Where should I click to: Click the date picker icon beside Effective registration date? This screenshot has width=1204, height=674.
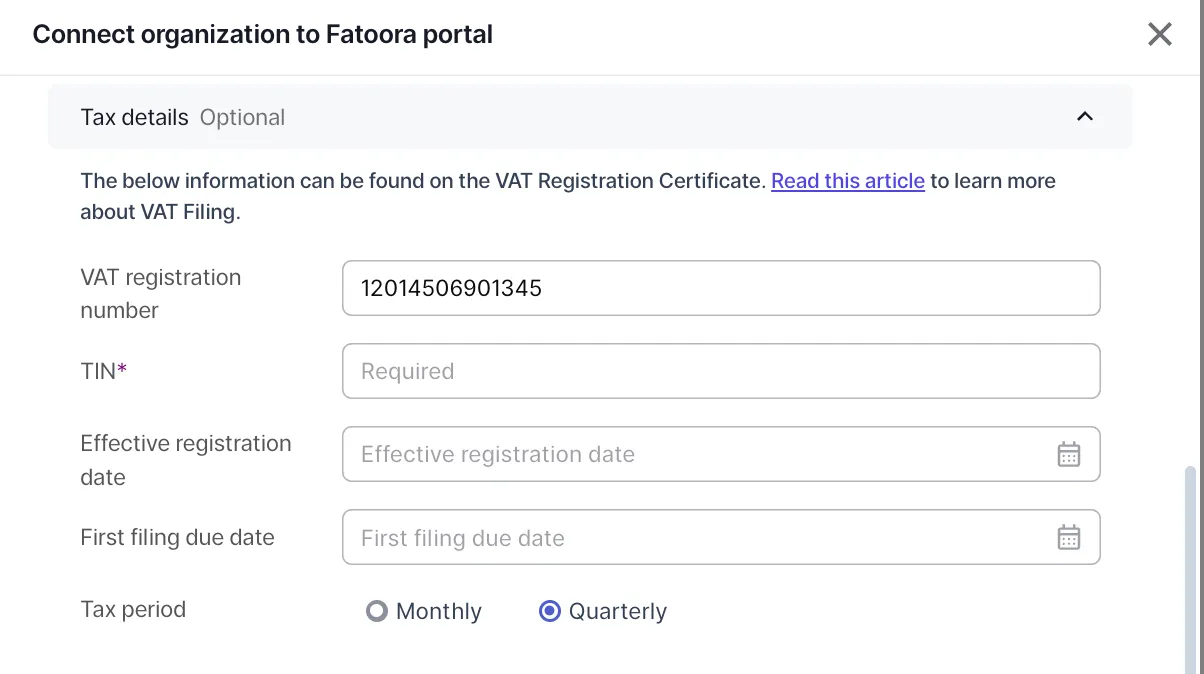tap(1068, 454)
